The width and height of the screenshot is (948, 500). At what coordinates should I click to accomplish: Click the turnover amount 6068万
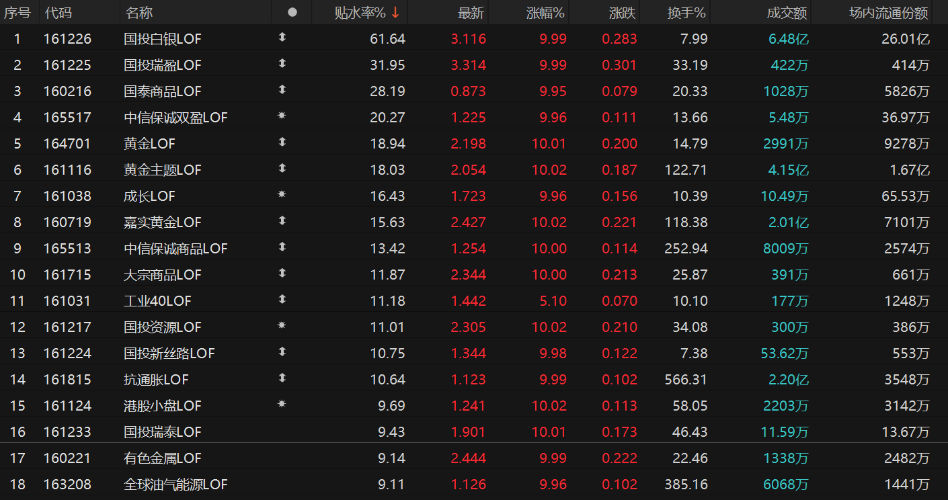(785, 484)
